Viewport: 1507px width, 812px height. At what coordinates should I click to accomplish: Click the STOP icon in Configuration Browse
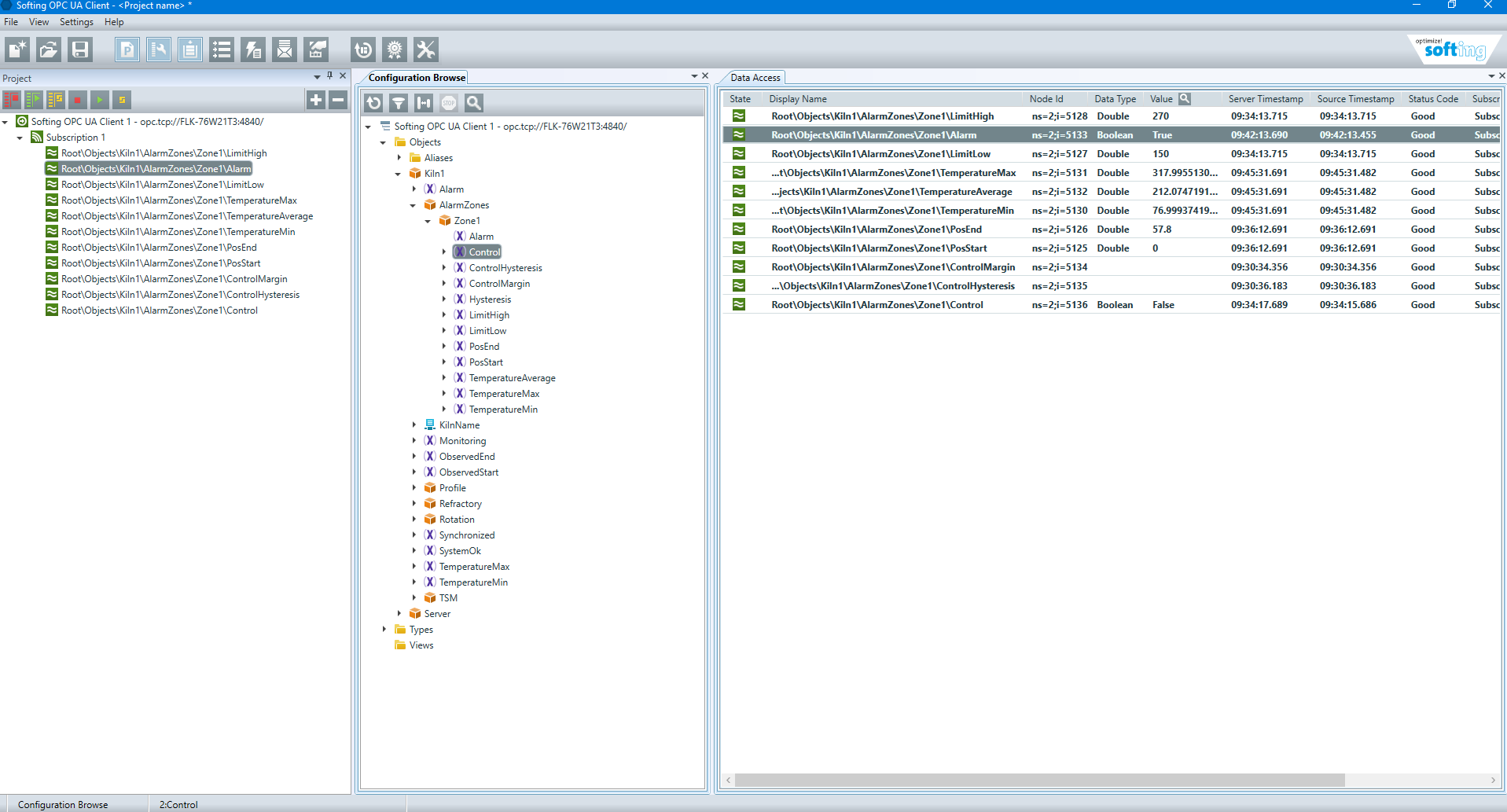click(449, 103)
